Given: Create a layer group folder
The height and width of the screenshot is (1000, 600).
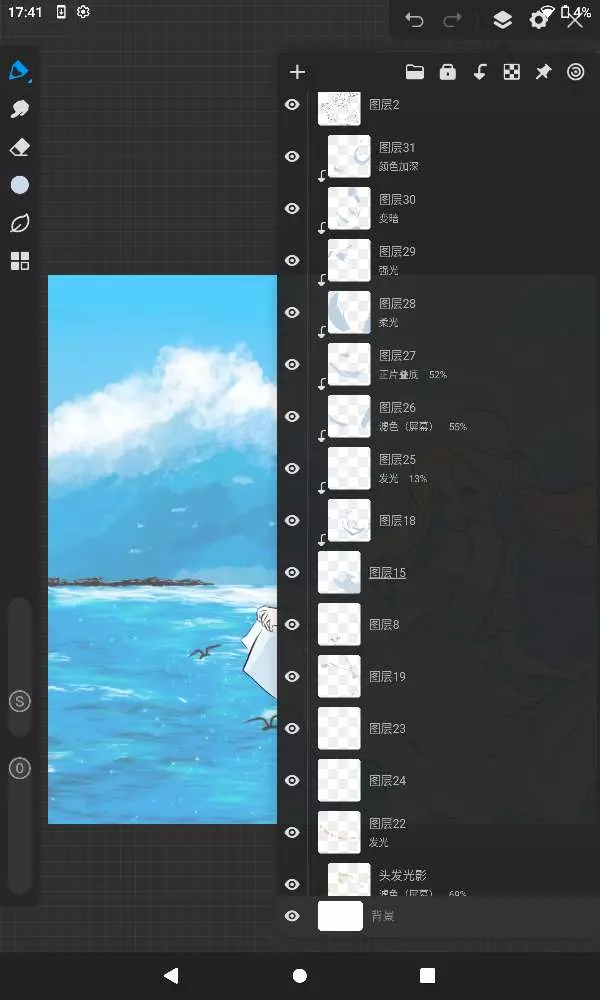Looking at the screenshot, I should point(415,72).
